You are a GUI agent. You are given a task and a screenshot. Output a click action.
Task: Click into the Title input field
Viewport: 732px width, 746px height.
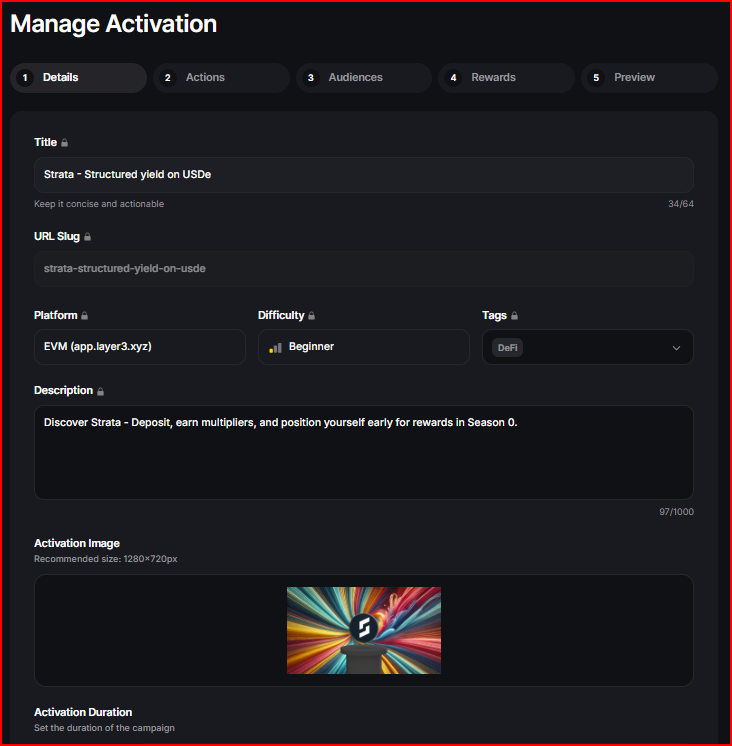tap(363, 174)
